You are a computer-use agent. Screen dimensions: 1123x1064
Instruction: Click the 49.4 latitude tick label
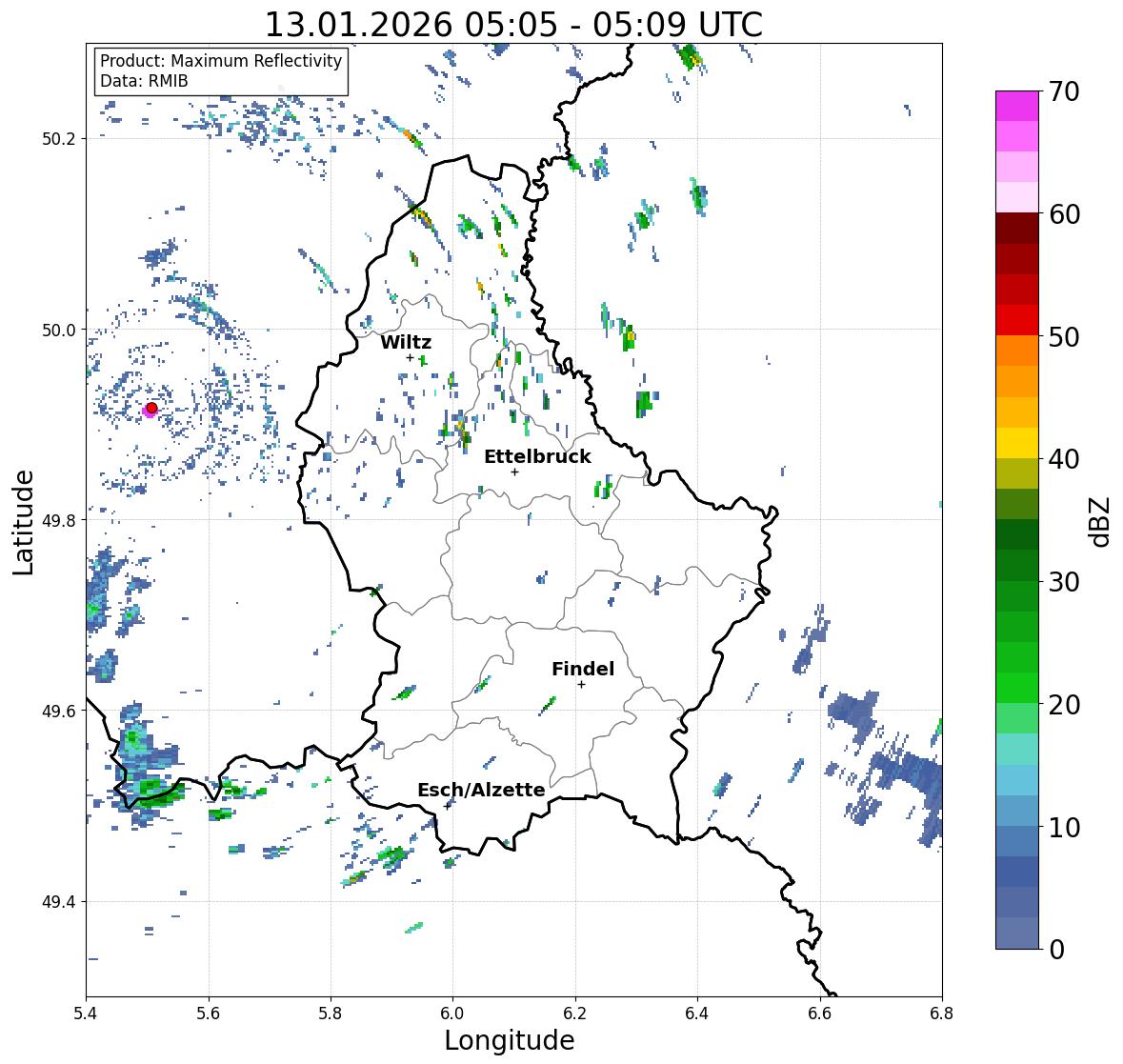(x=59, y=902)
